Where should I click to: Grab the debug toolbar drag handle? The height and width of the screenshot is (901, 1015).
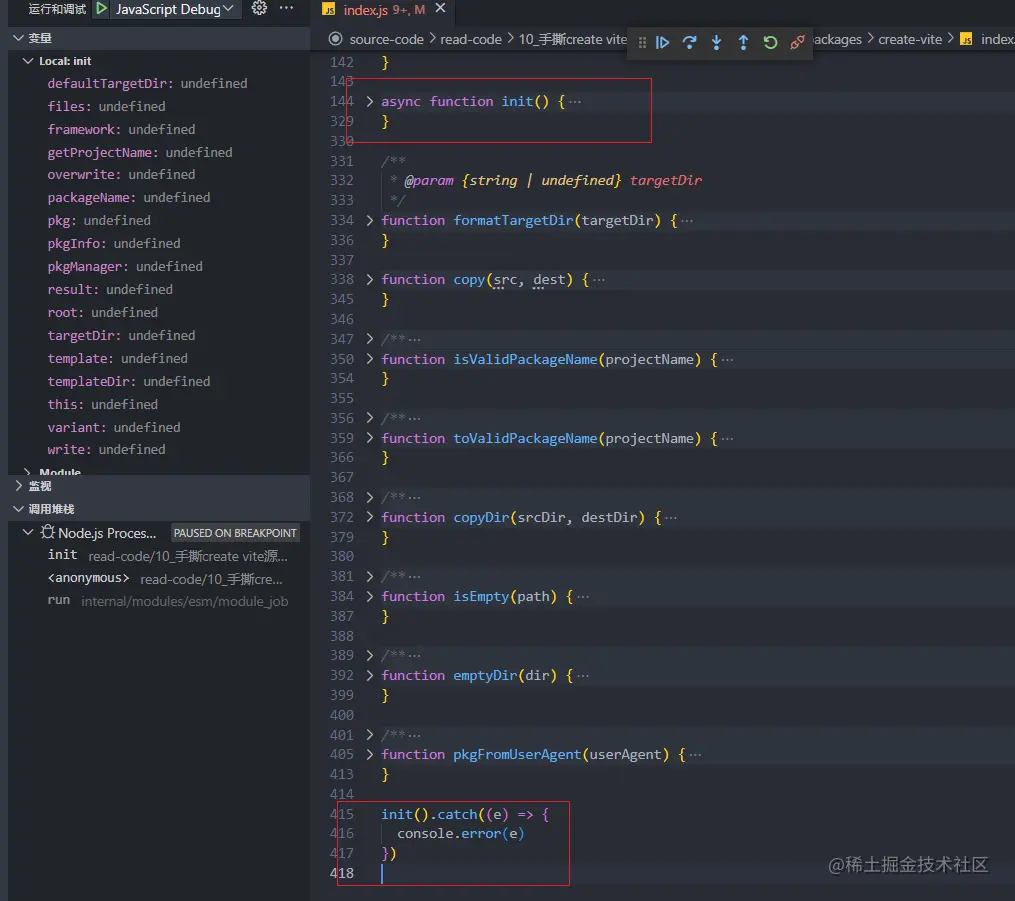tap(641, 42)
